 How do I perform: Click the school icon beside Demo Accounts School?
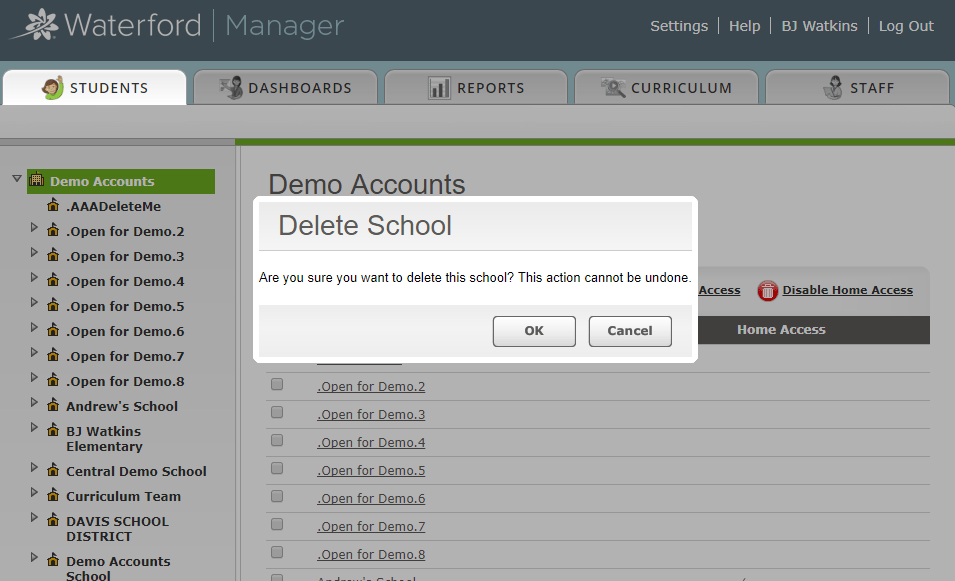click(x=54, y=559)
